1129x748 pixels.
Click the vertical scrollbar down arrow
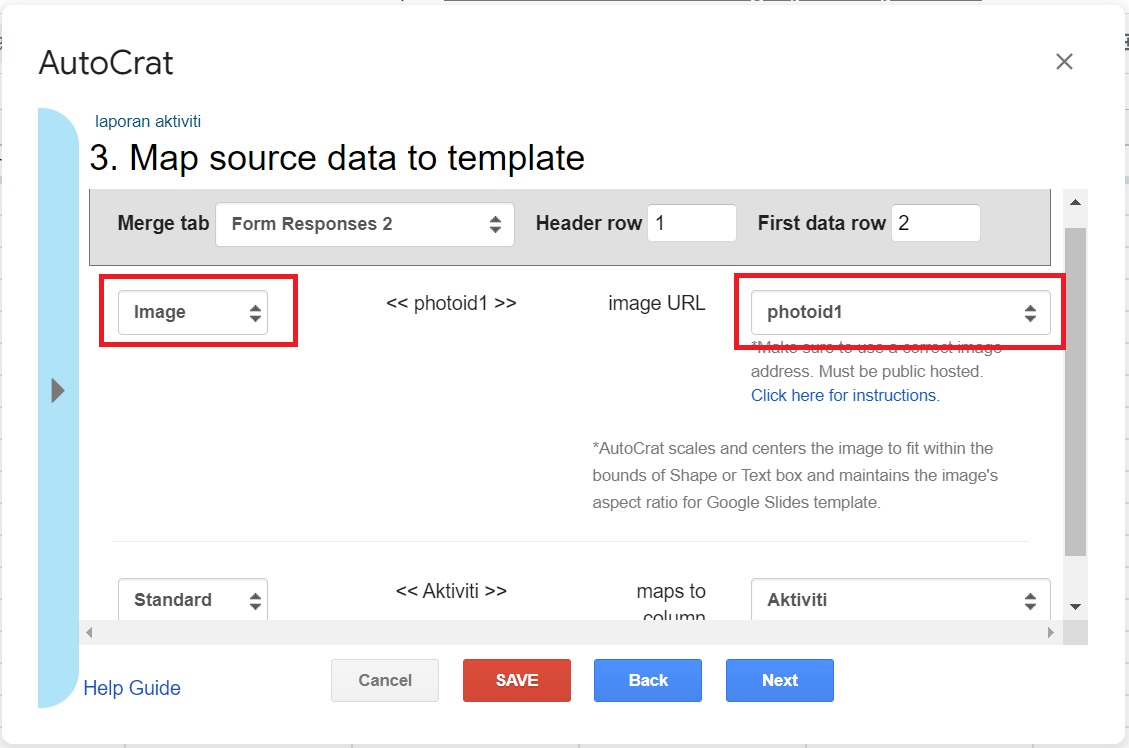tap(1075, 607)
